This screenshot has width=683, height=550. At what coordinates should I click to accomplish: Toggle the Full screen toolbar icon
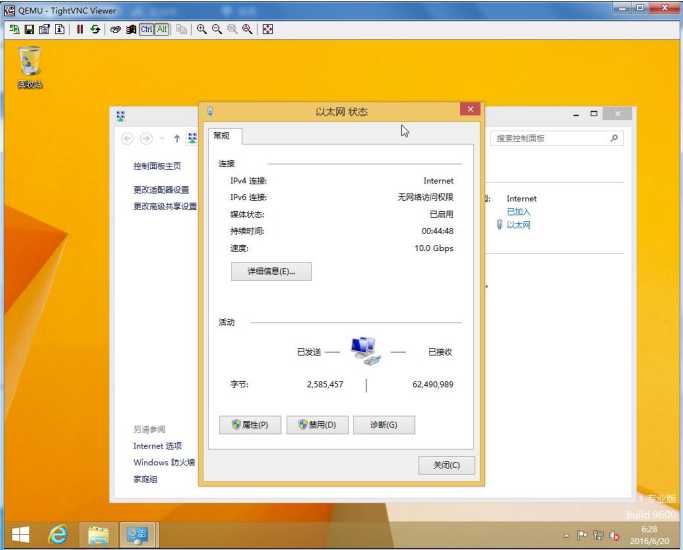click(268, 29)
